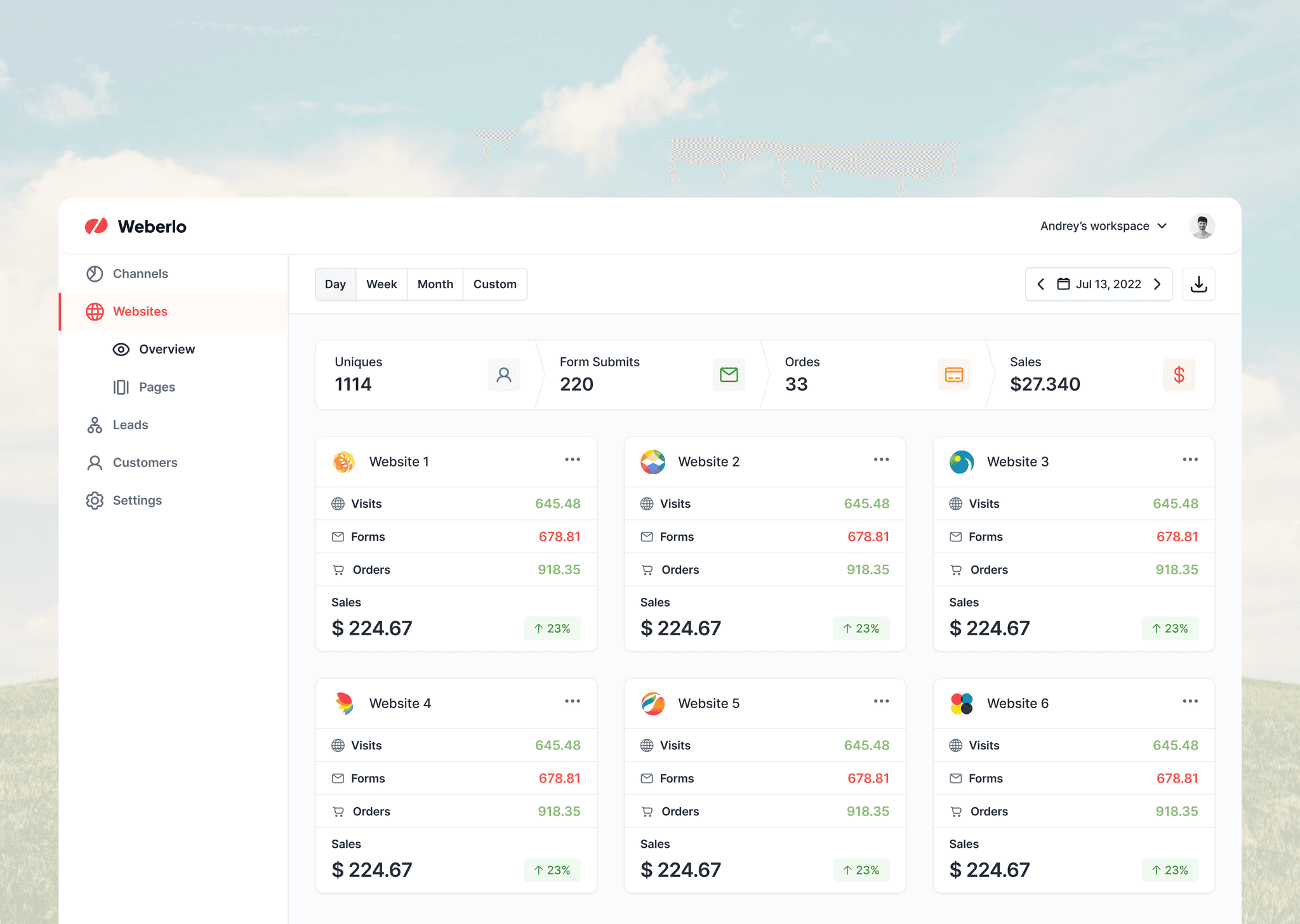Open Website 1 three-dot menu
This screenshot has width=1300, height=924.
[x=572, y=459]
